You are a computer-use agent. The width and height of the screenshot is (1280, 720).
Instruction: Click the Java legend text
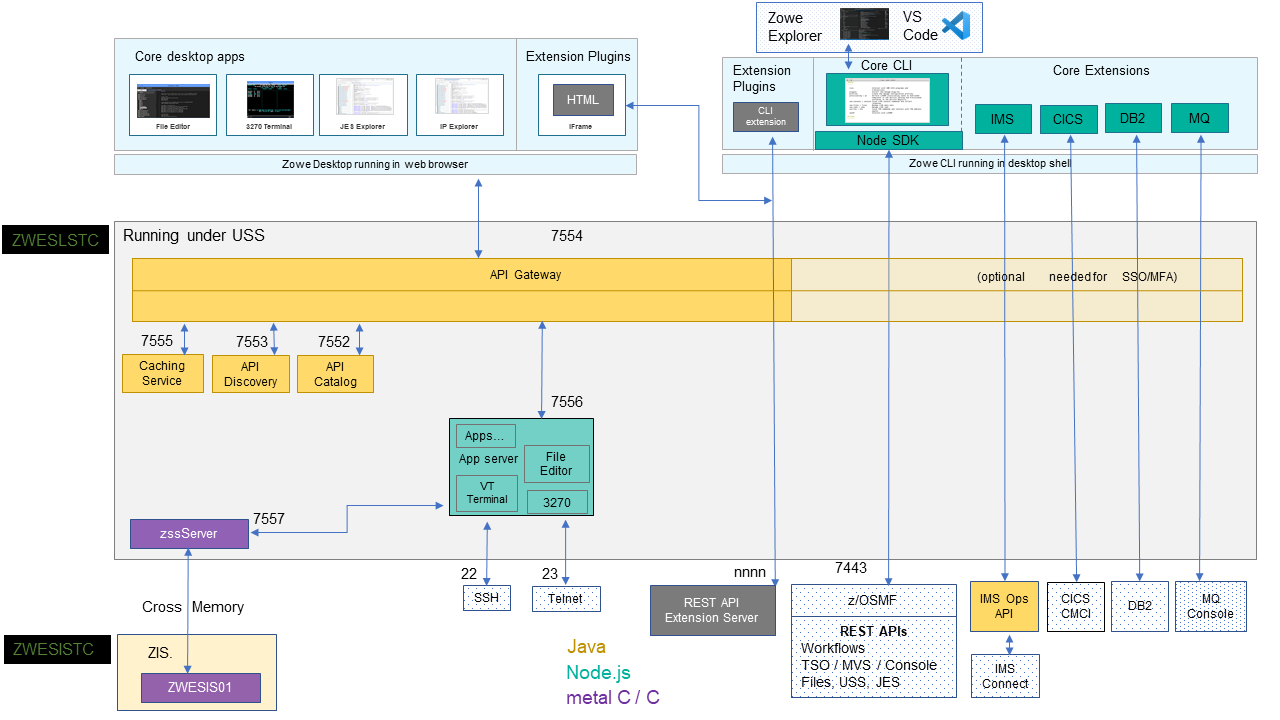tap(586, 648)
